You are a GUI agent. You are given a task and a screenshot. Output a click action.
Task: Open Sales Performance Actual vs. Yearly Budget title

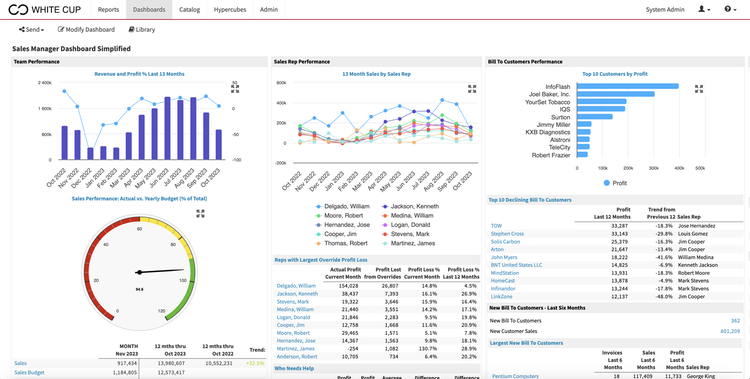coord(139,198)
